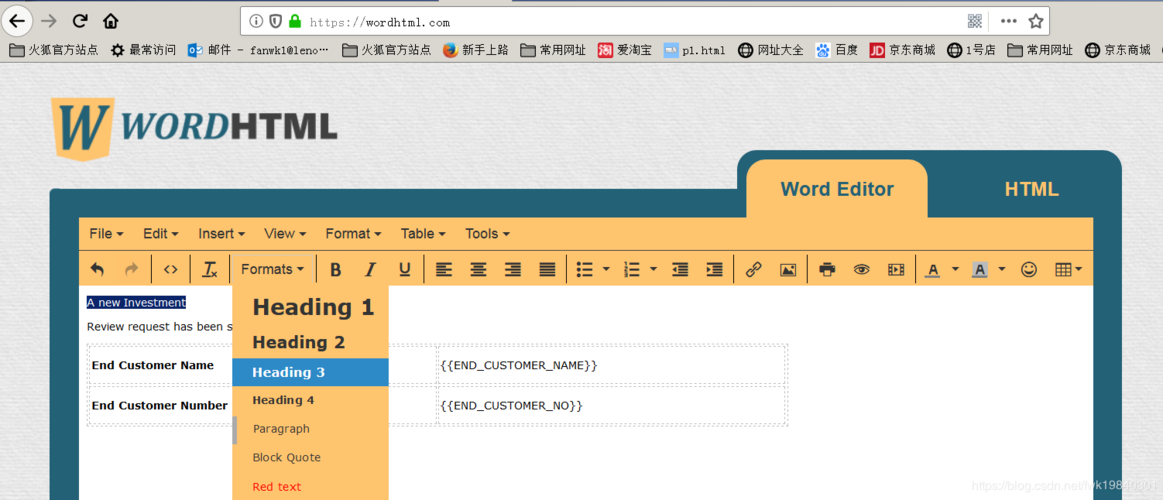Toggle Underline formatting
This screenshot has height=500, width=1163.
(x=405, y=269)
